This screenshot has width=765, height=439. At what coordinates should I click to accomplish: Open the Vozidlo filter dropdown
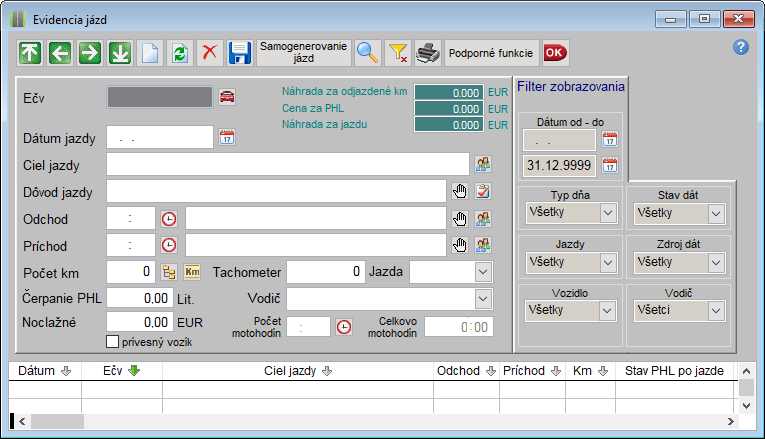click(608, 311)
